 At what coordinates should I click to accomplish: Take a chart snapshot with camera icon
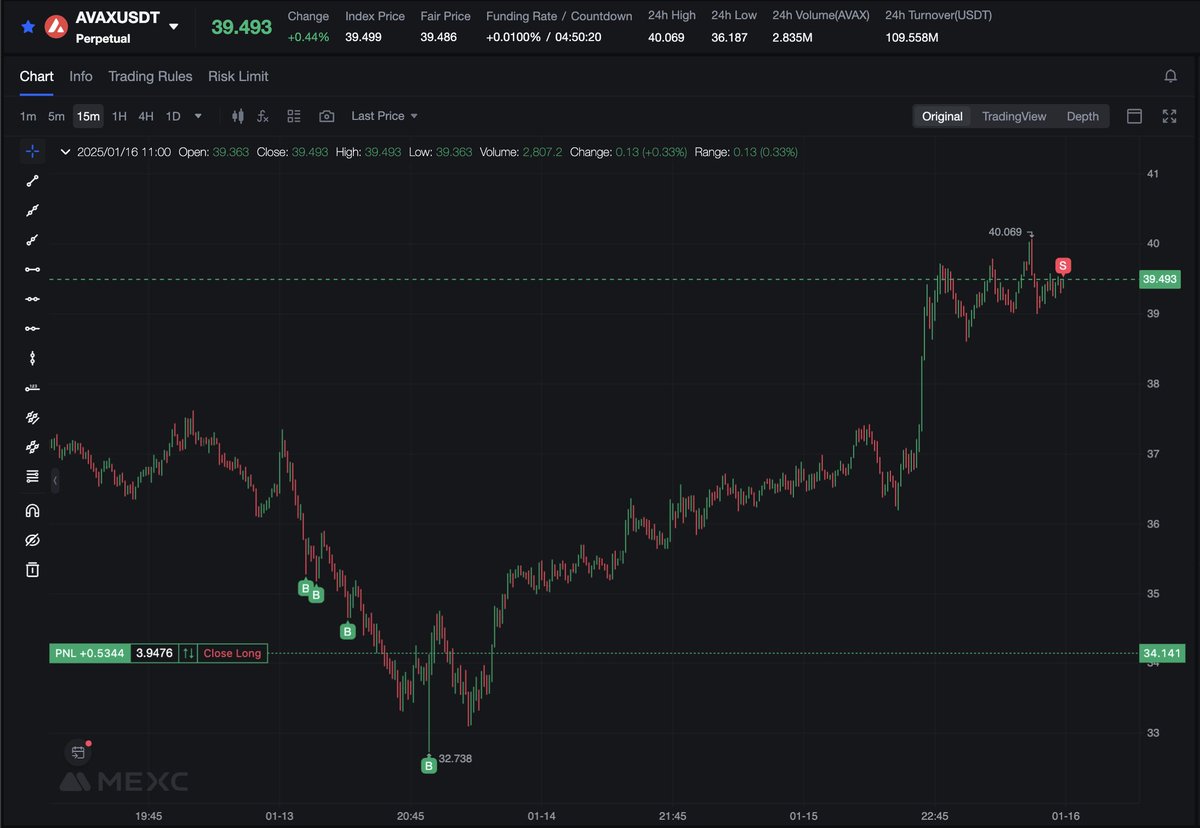[326, 116]
